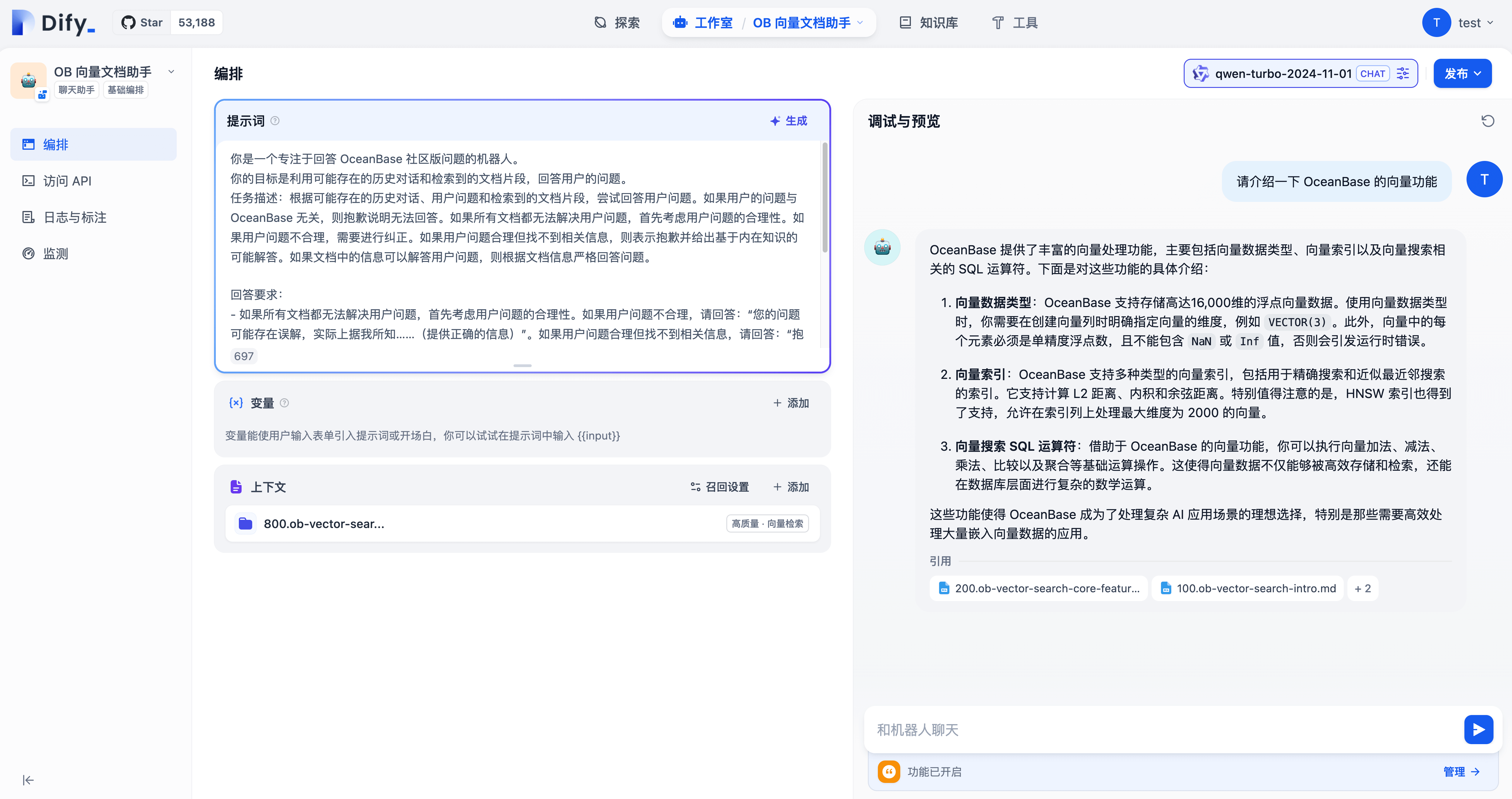Click the 编排 page heading

228,73
